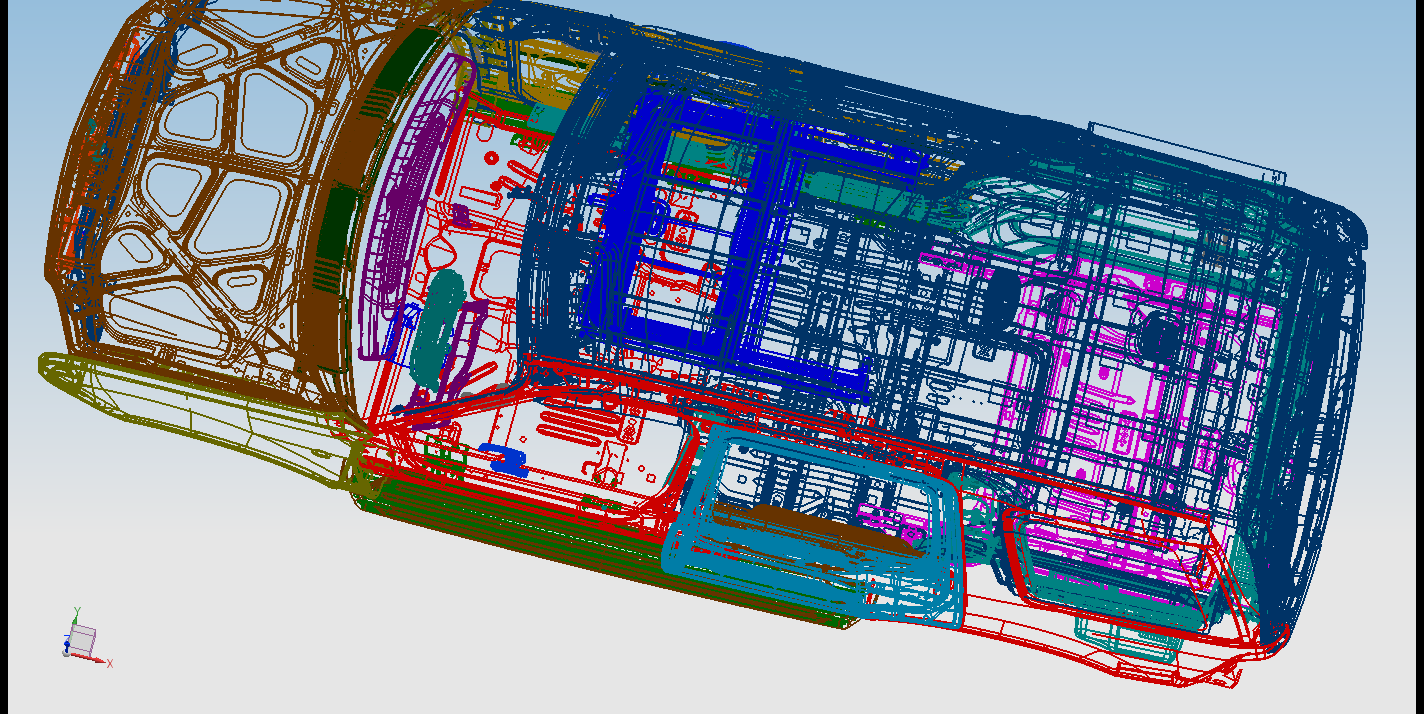Click the gray origin sphere of the triad
This screenshot has height=714, width=1424.
coord(67,652)
